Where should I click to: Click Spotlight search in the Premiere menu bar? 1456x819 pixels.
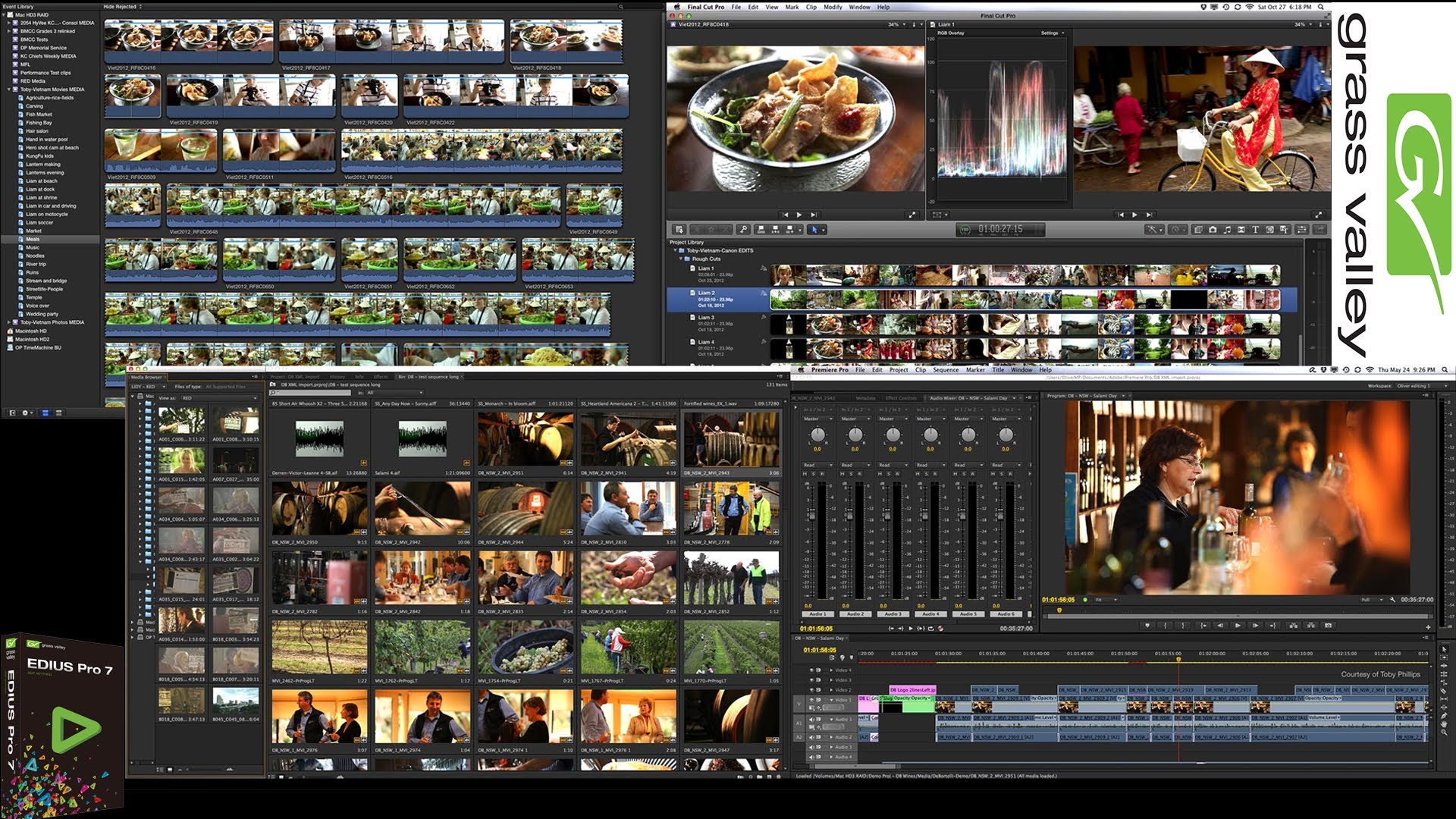click(1445, 370)
